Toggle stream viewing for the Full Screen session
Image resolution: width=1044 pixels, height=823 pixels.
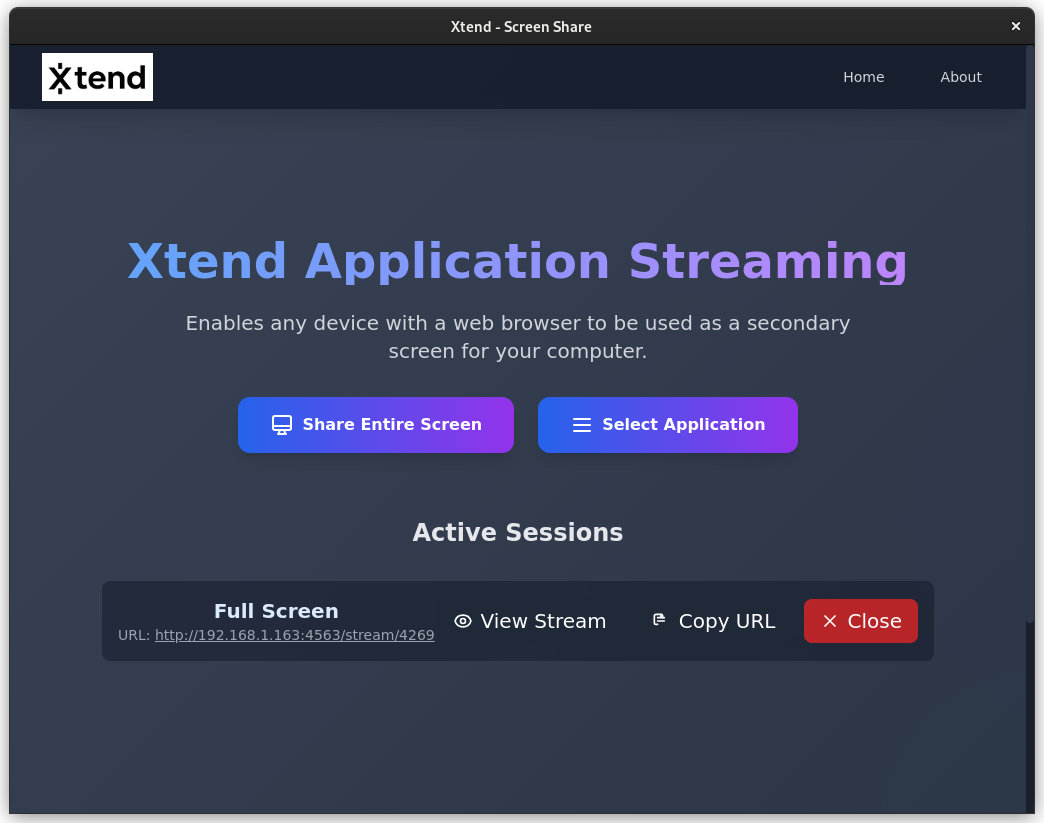pyautogui.click(x=530, y=621)
